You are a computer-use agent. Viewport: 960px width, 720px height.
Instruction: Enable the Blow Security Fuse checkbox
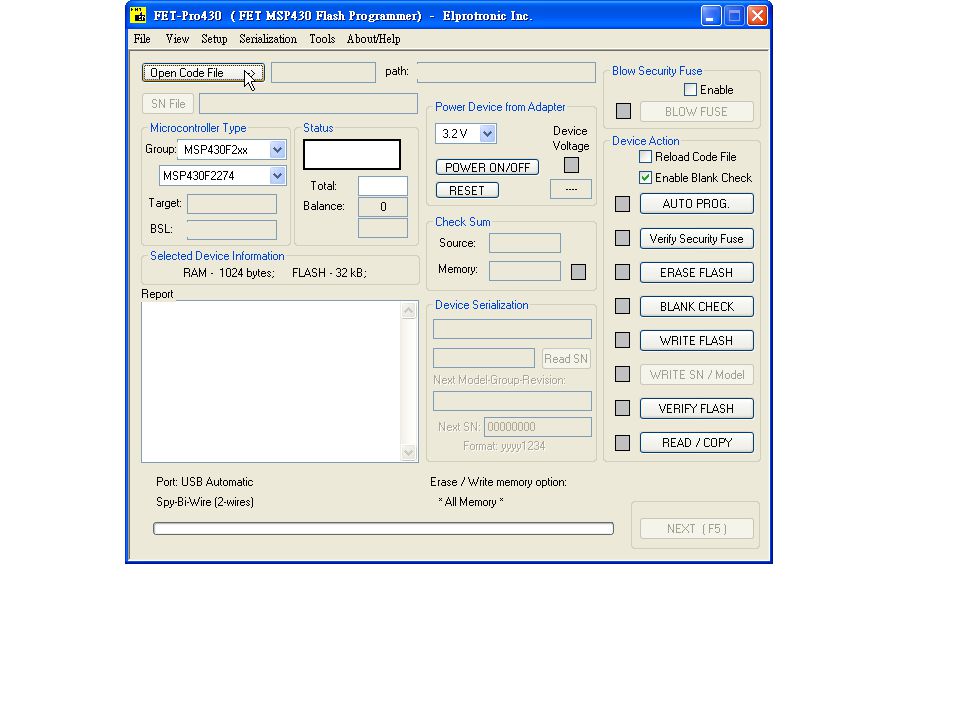click(690, 90)
